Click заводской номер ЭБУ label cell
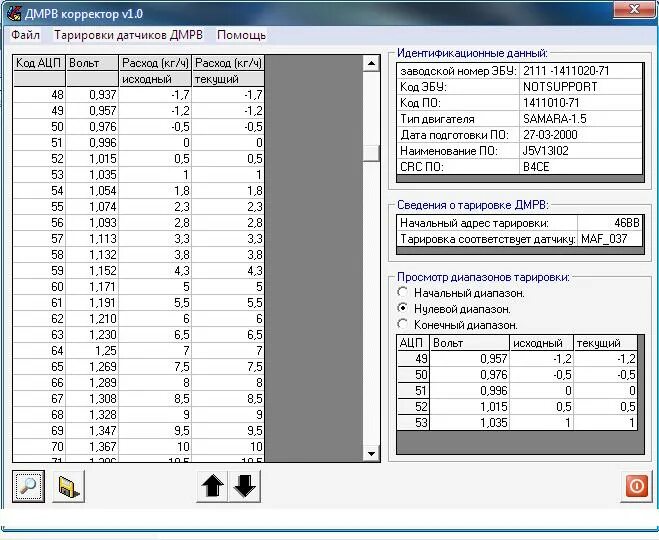The height and width of the screenshot is (540, 659). coord(458,71)
